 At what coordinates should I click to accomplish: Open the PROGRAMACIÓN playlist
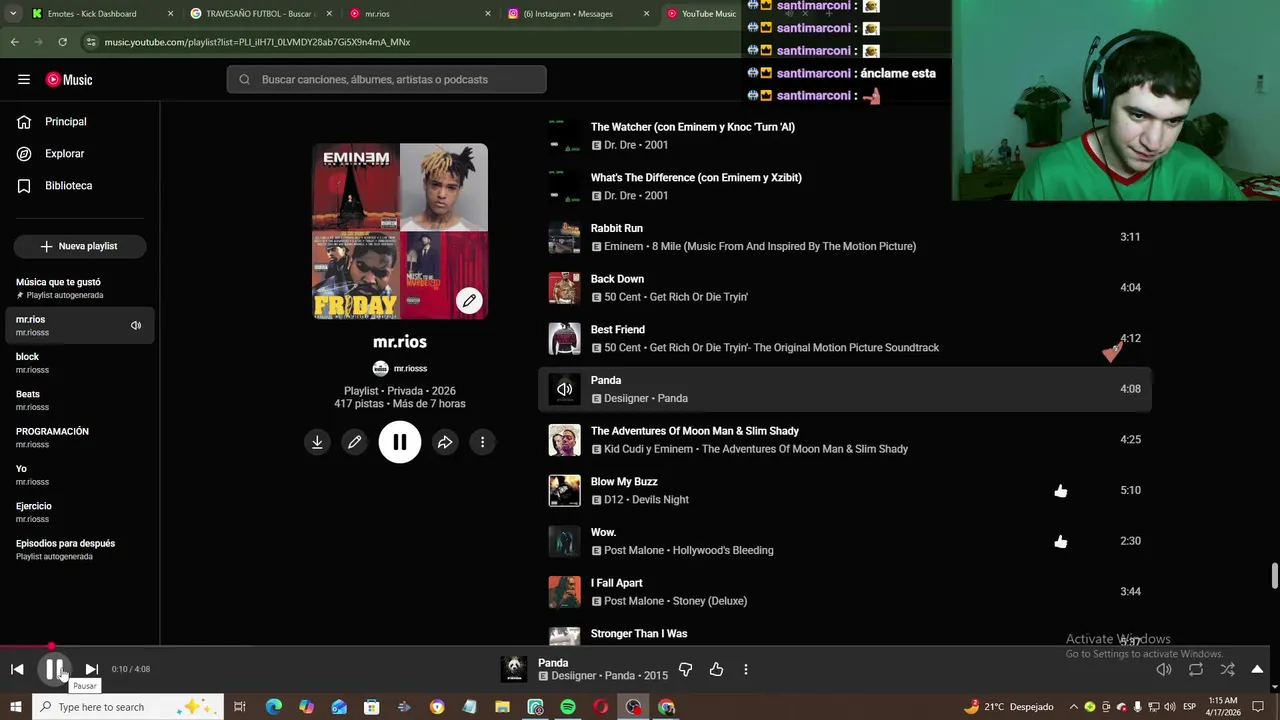[80, 437]
